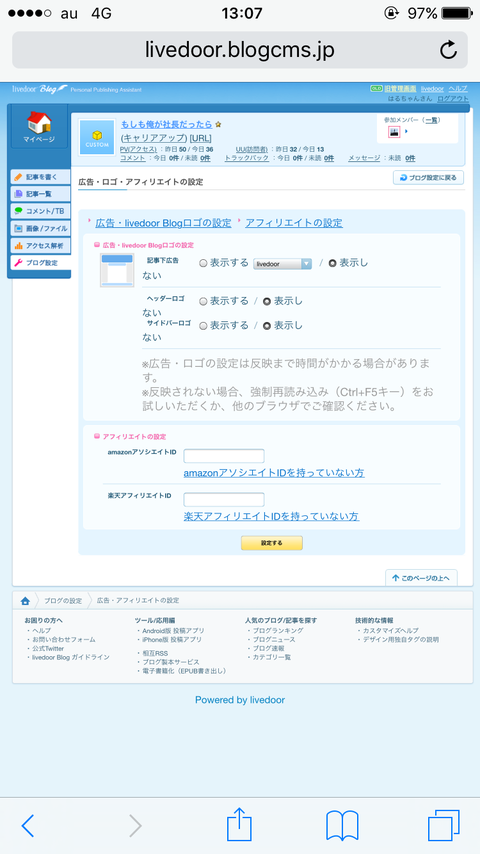
Task: Open amazonアソシエイトIDを持っていない方 link
Action: click(274, 473)
